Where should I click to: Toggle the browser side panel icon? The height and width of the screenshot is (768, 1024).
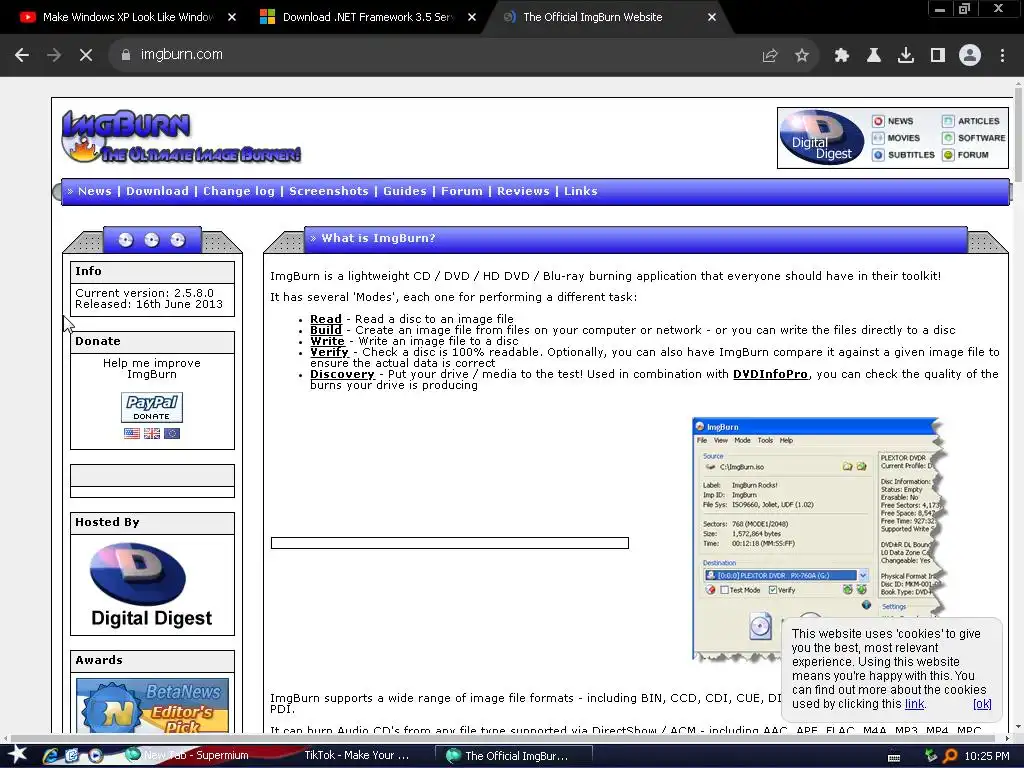(x=938, y=56)
